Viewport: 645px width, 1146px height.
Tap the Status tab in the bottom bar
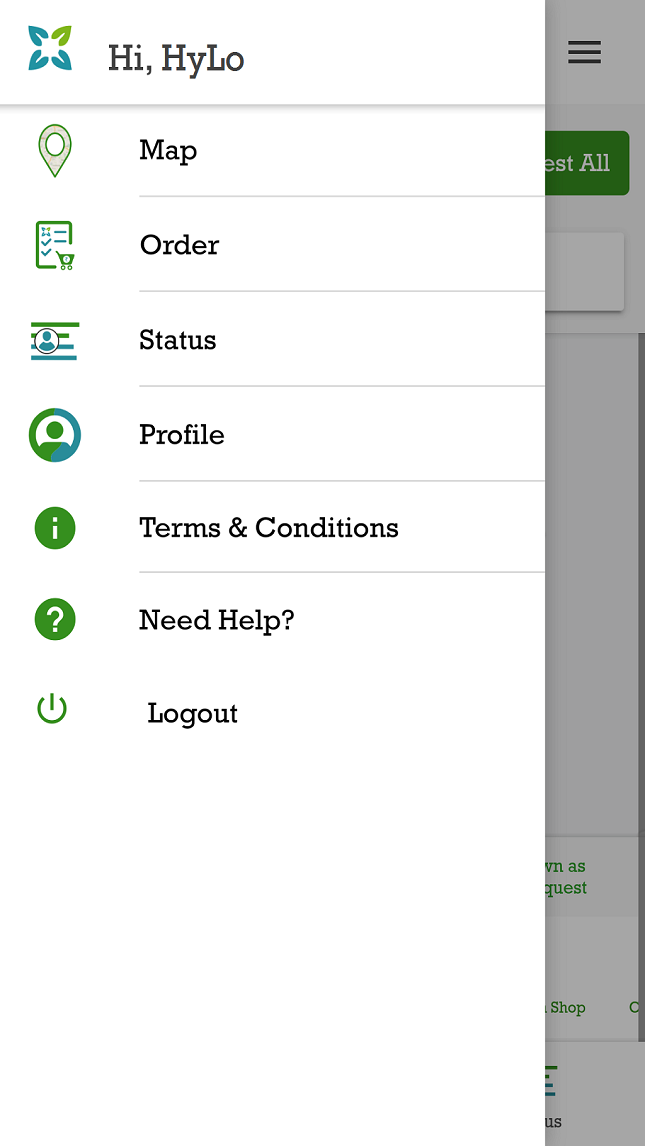548,1095
